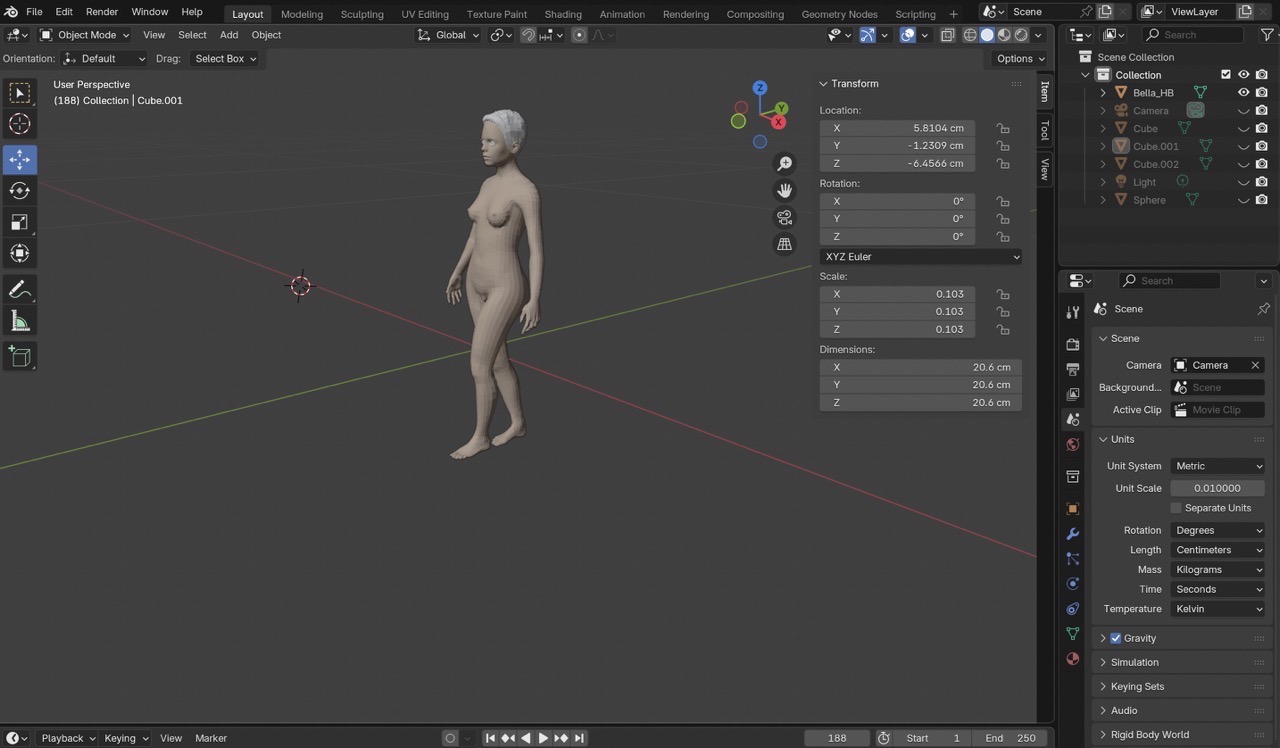Hide Bella_HB with its eye icon
This screenshot has height=748, width=1280.
click(1244, 92)
